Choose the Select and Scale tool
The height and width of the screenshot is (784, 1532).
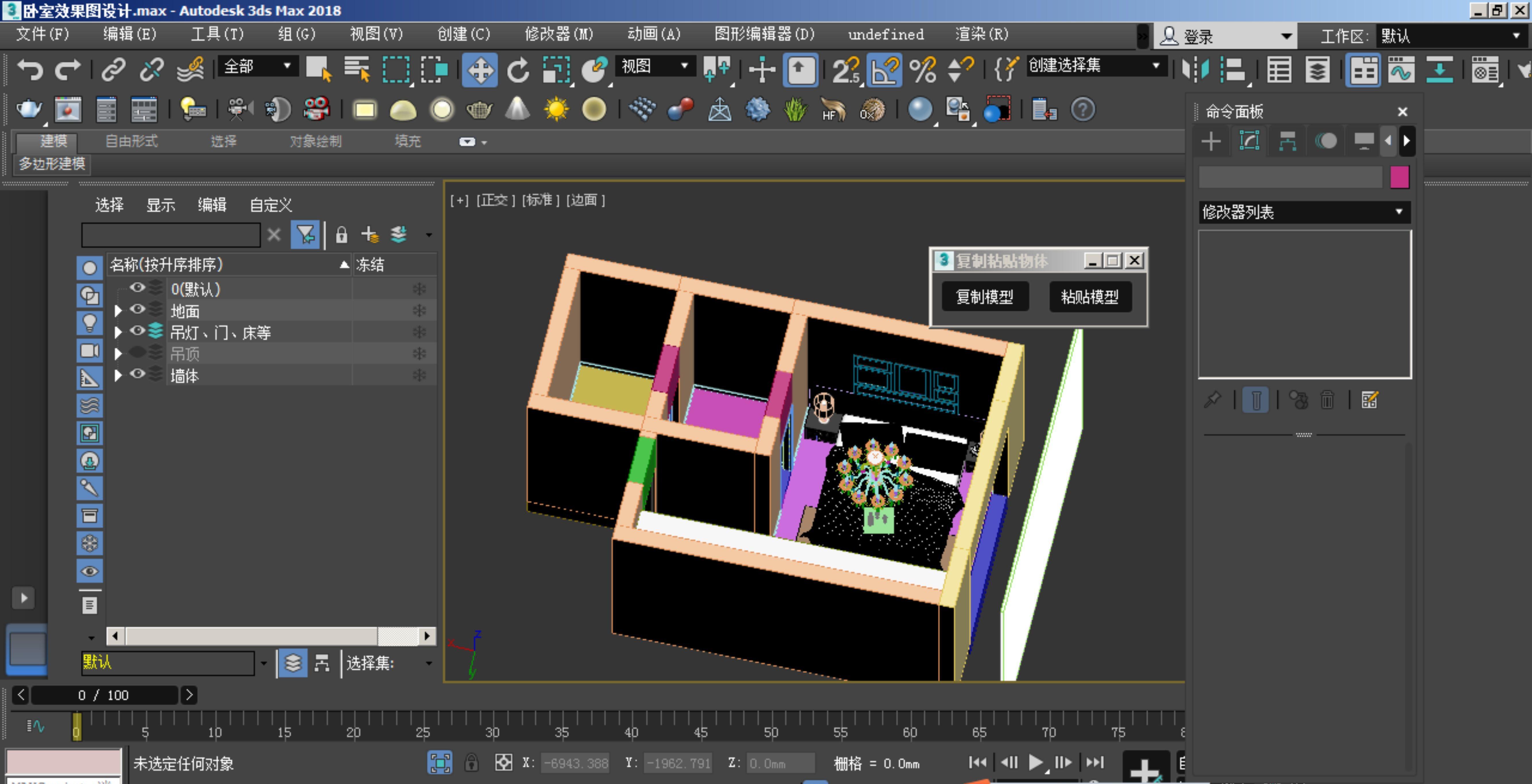click(x=557, y=70)
